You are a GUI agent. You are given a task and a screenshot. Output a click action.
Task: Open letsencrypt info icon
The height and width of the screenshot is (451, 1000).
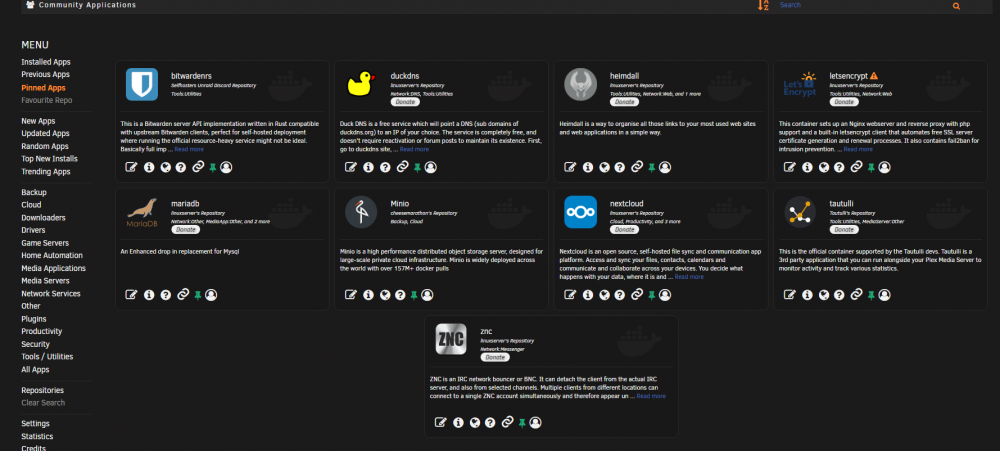pos(807,167)
